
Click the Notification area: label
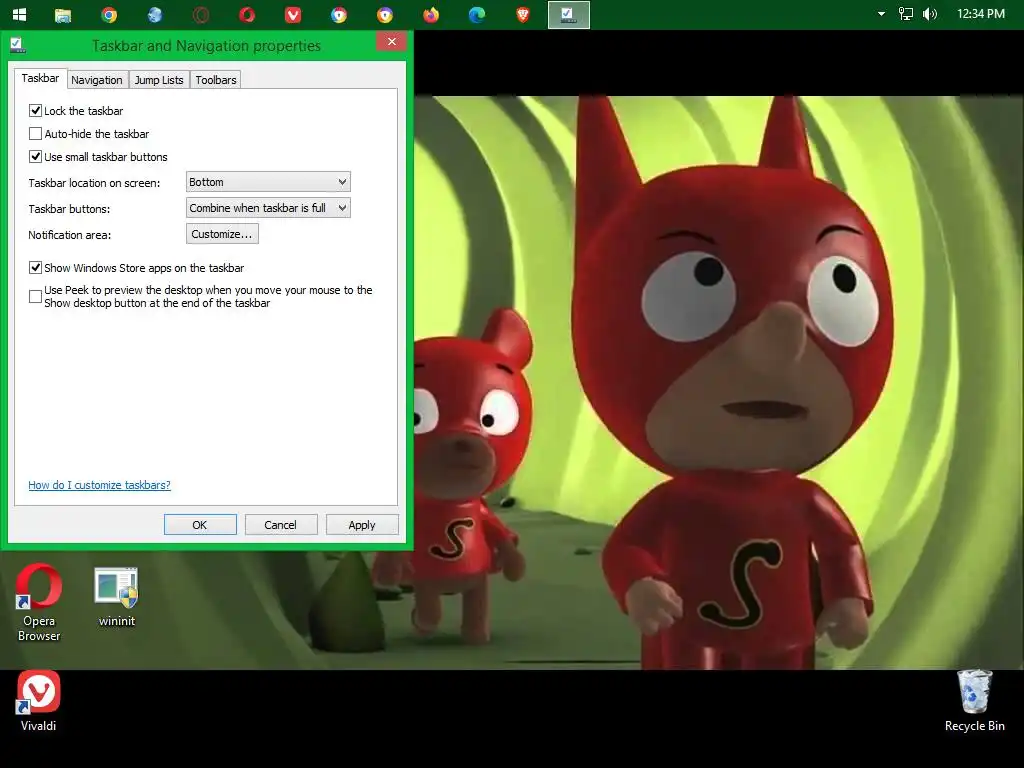[69, 235]
